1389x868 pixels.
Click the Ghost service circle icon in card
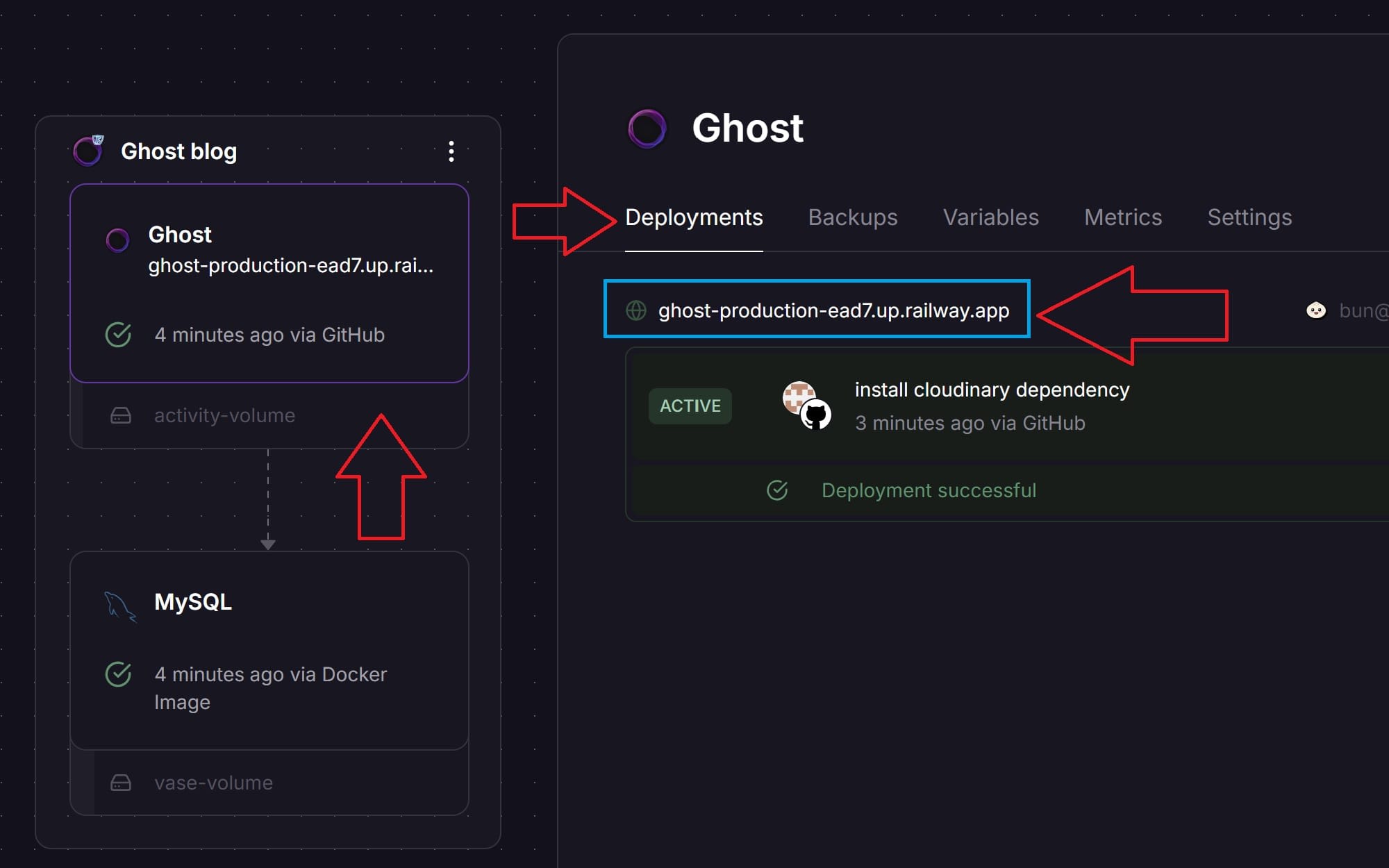[117, 240]
